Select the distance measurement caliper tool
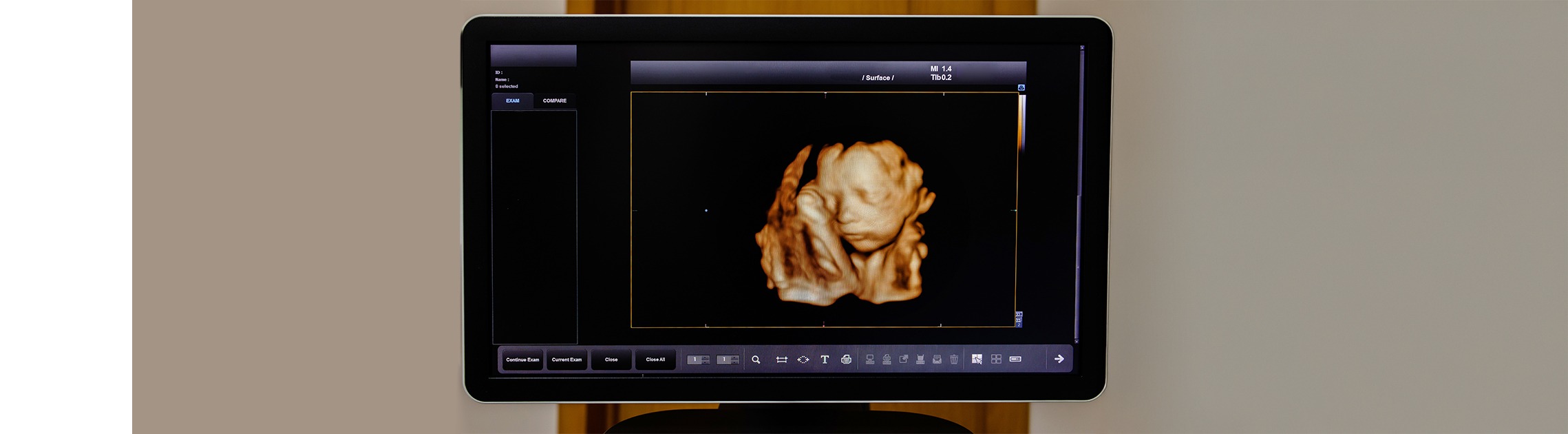 coord(781,360)
